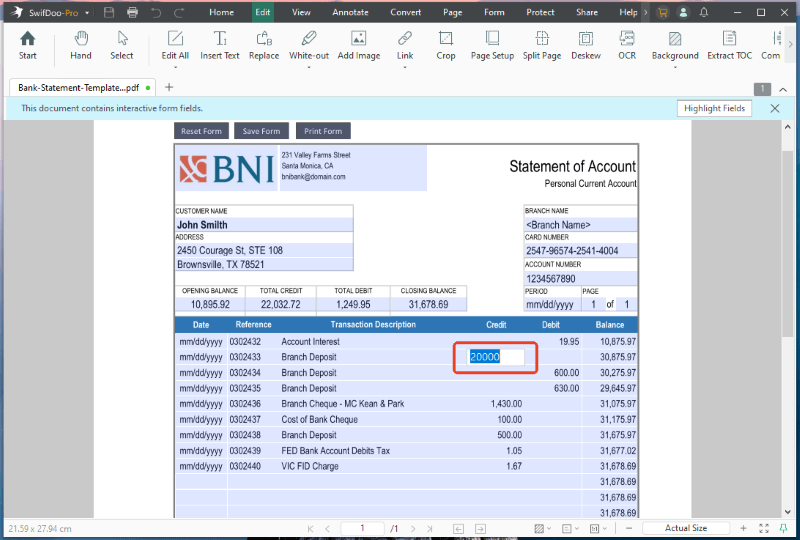Click the Save Form button

click(x=261, y=131)
